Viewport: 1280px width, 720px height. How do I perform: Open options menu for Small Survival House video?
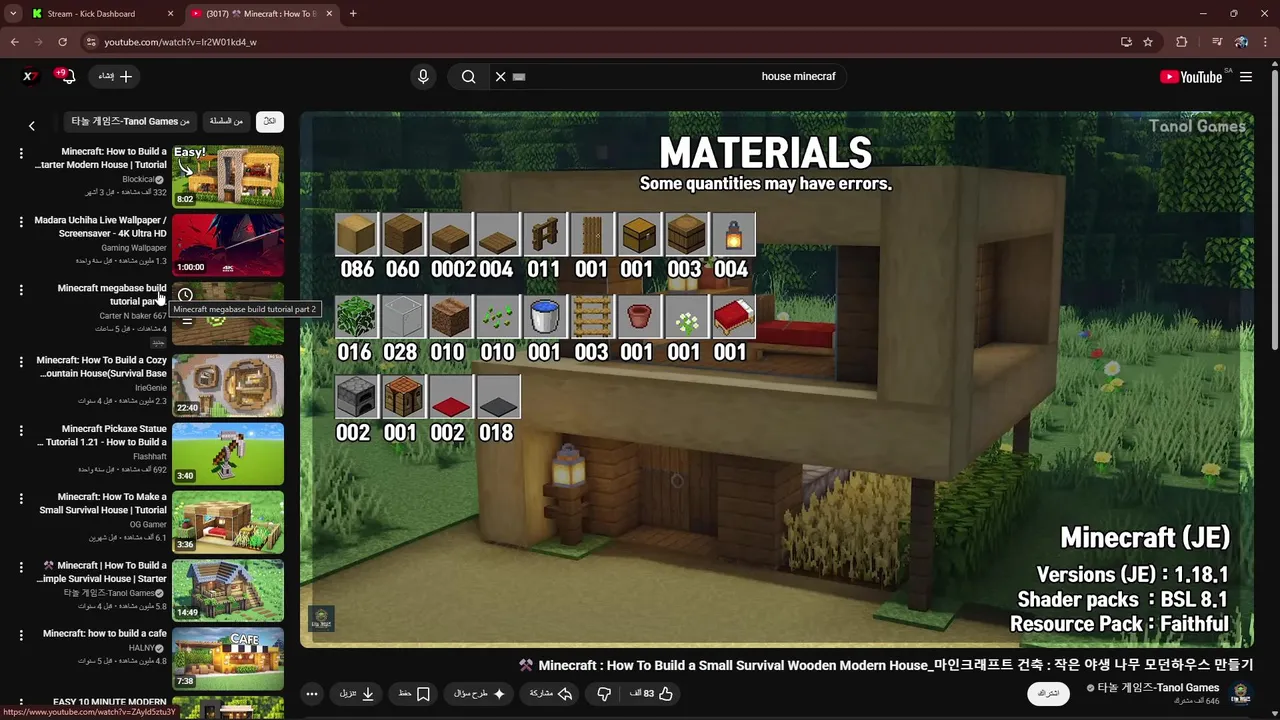(x=21, y=498)
